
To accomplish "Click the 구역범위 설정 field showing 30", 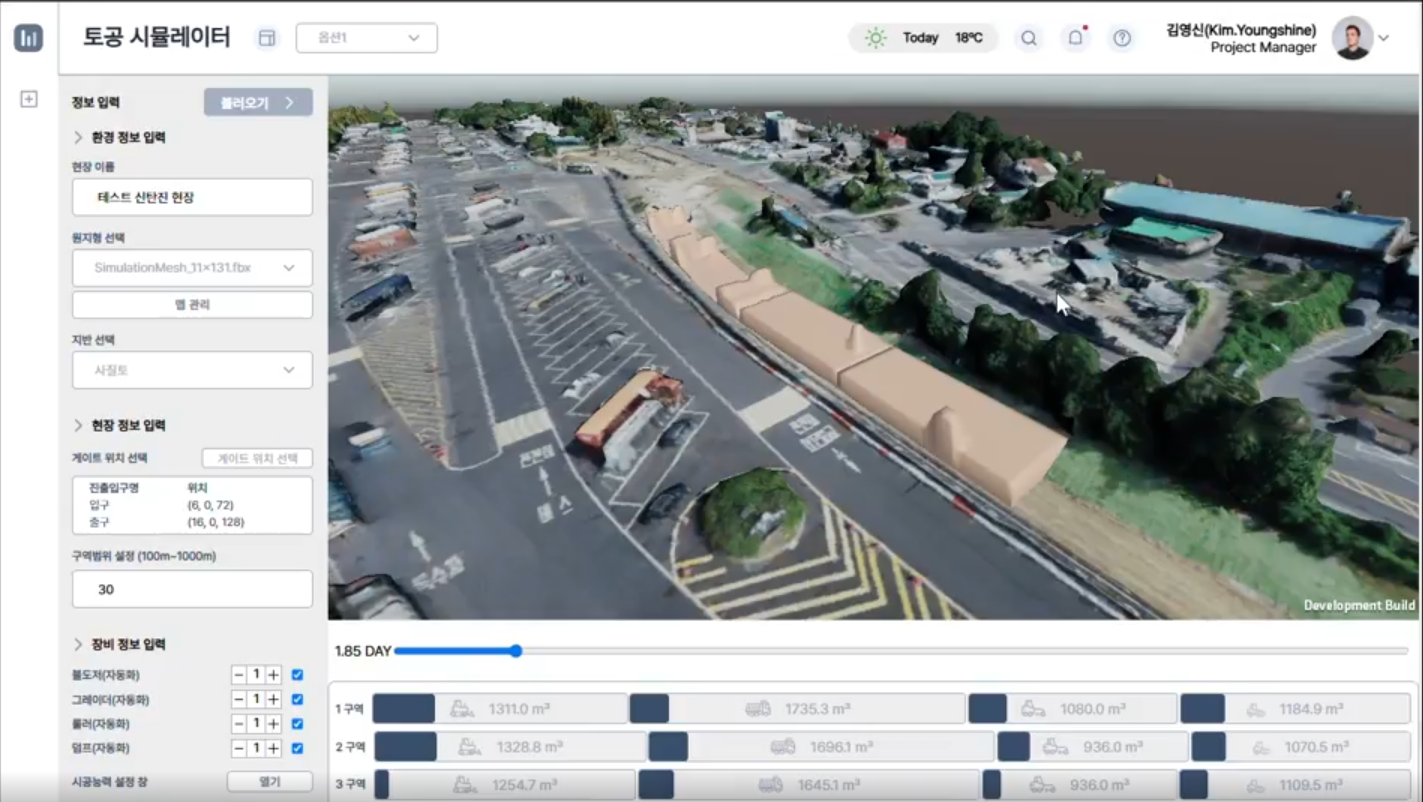I will pos(192,589).
